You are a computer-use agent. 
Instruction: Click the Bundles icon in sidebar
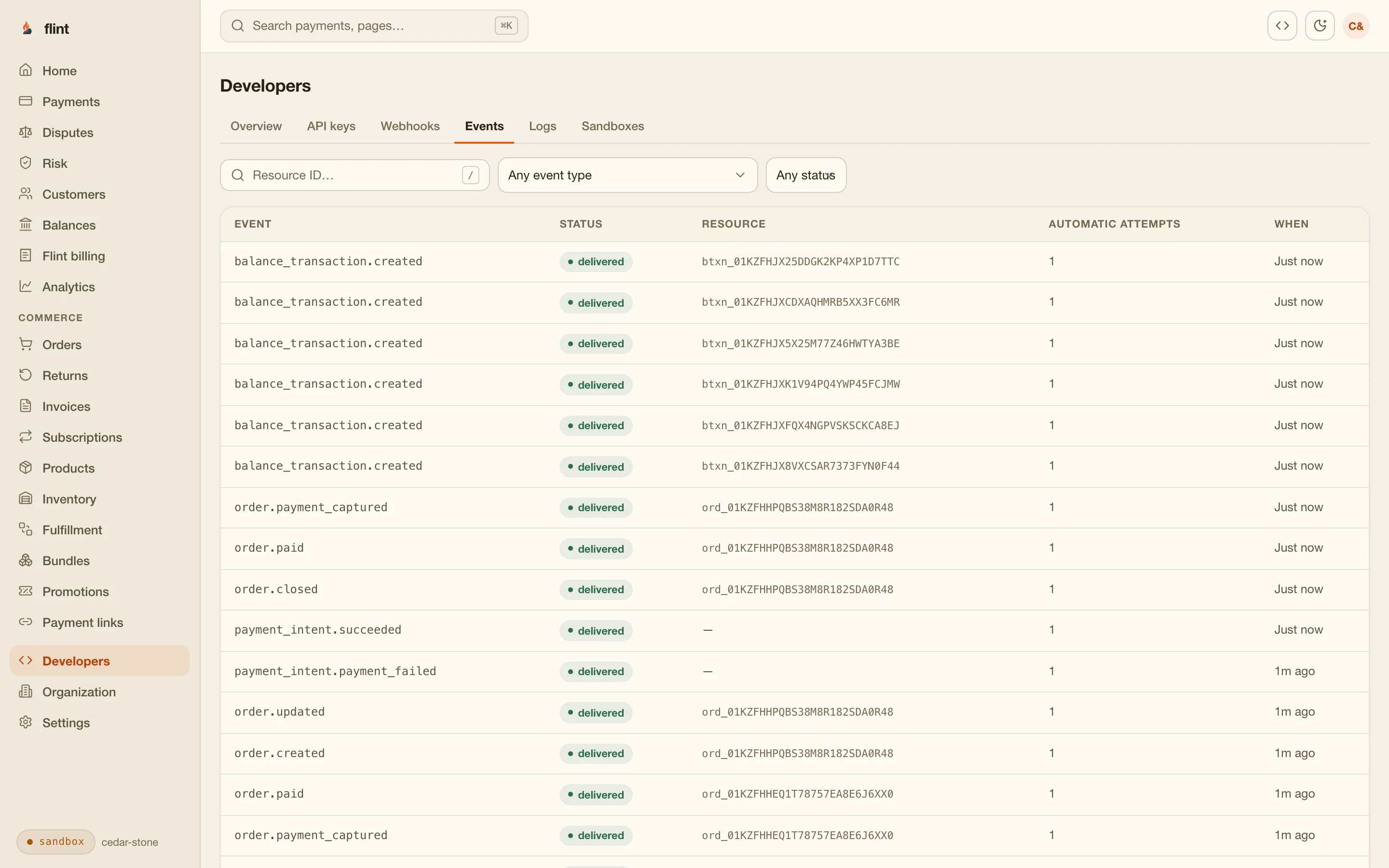(25, 560)
